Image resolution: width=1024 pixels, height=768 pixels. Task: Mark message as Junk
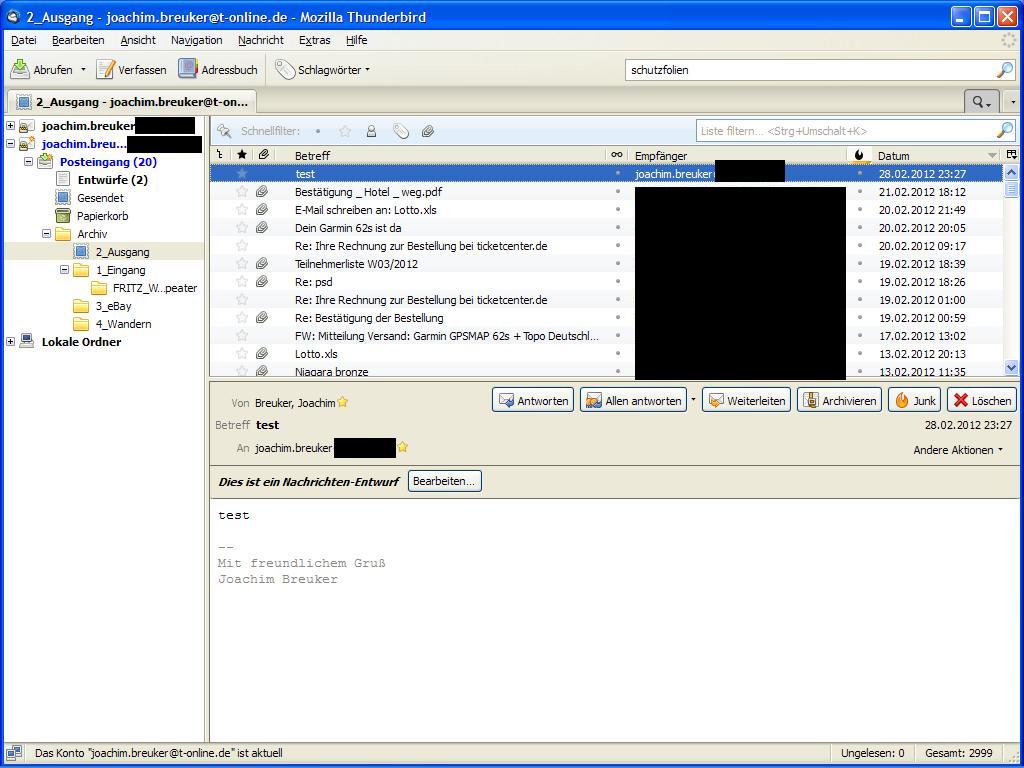tap(914, 400)
